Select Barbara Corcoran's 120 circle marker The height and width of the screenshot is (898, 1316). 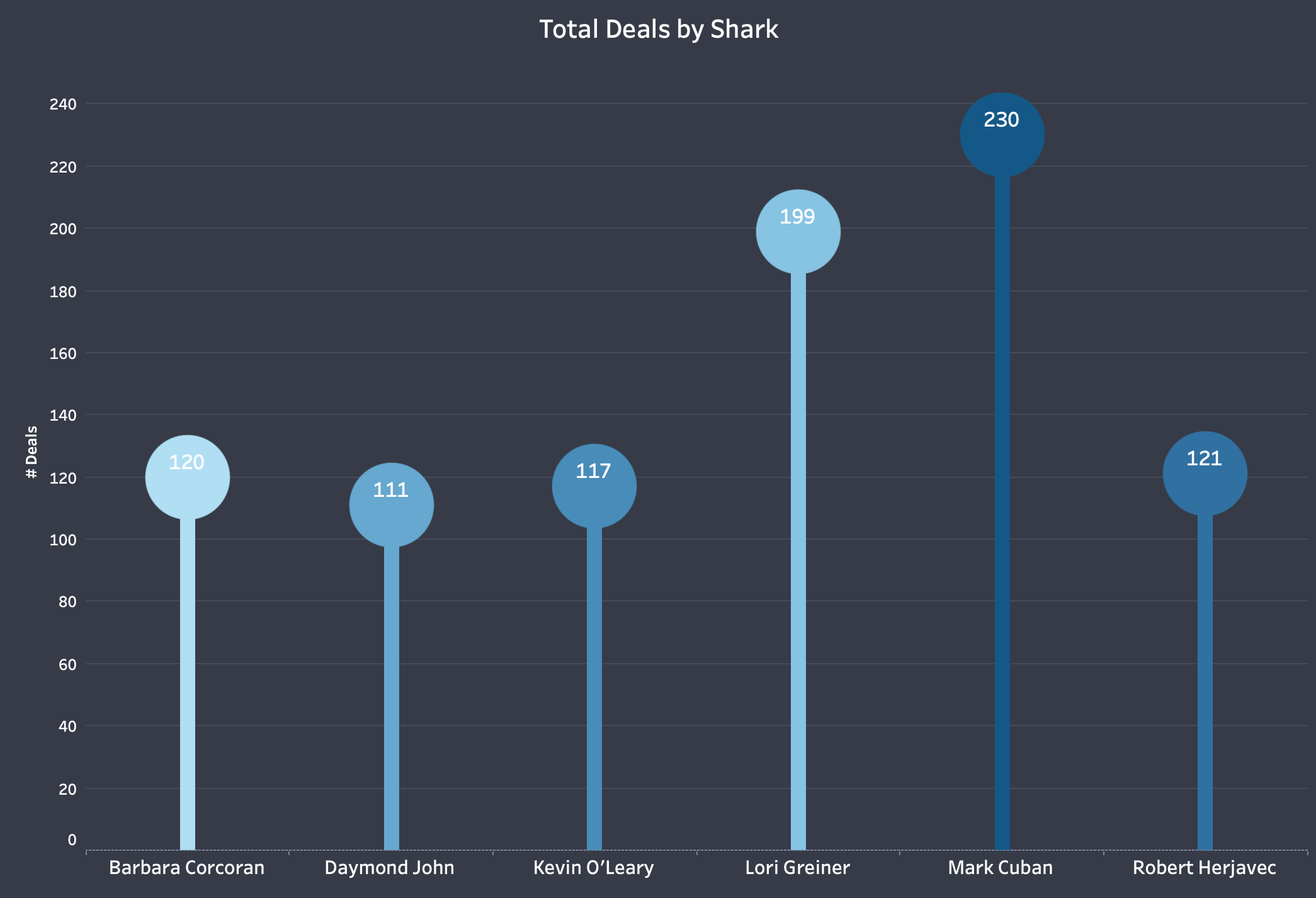tap(187, 477)
